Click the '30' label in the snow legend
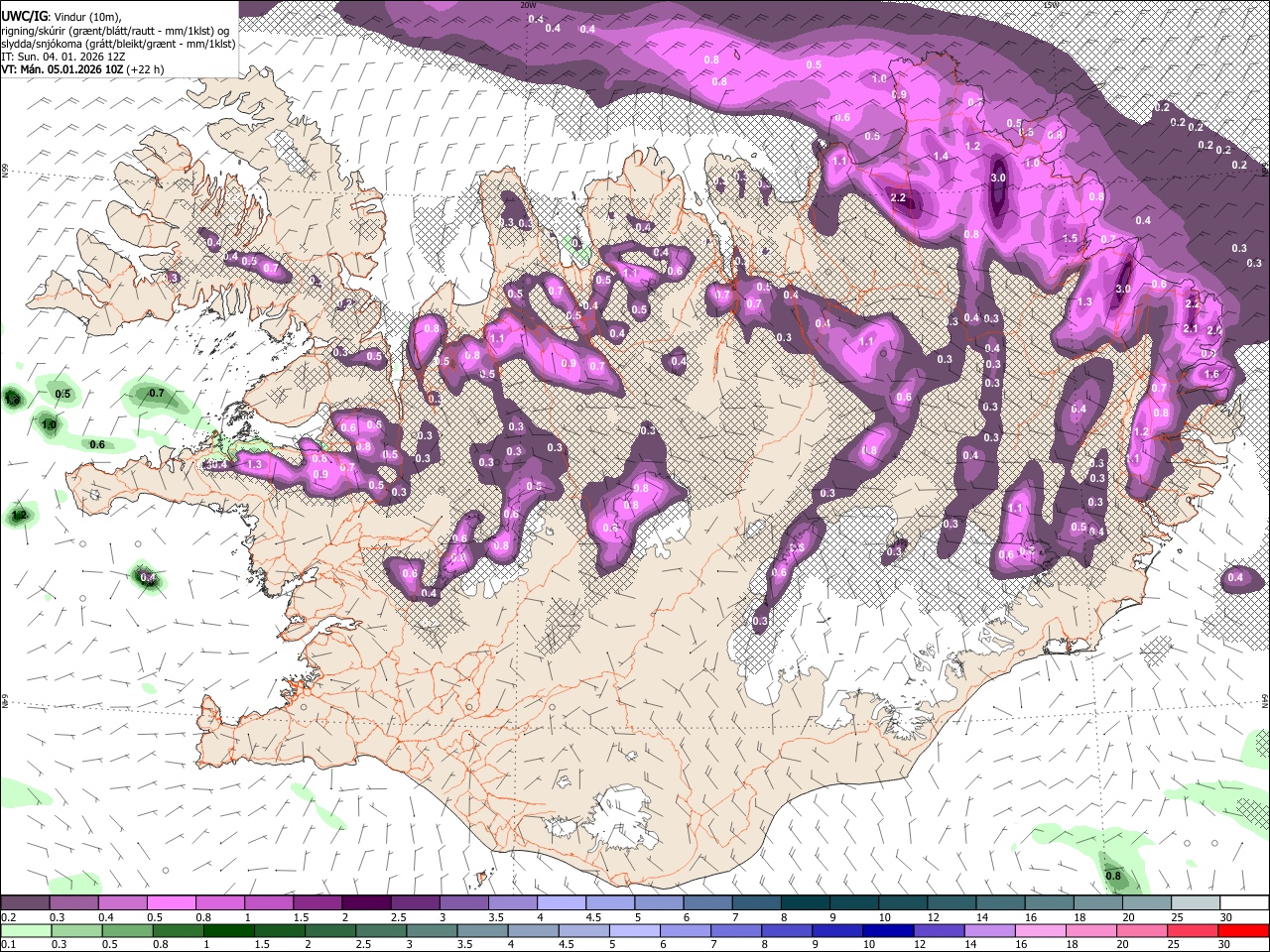 [x=1225, y=917]
